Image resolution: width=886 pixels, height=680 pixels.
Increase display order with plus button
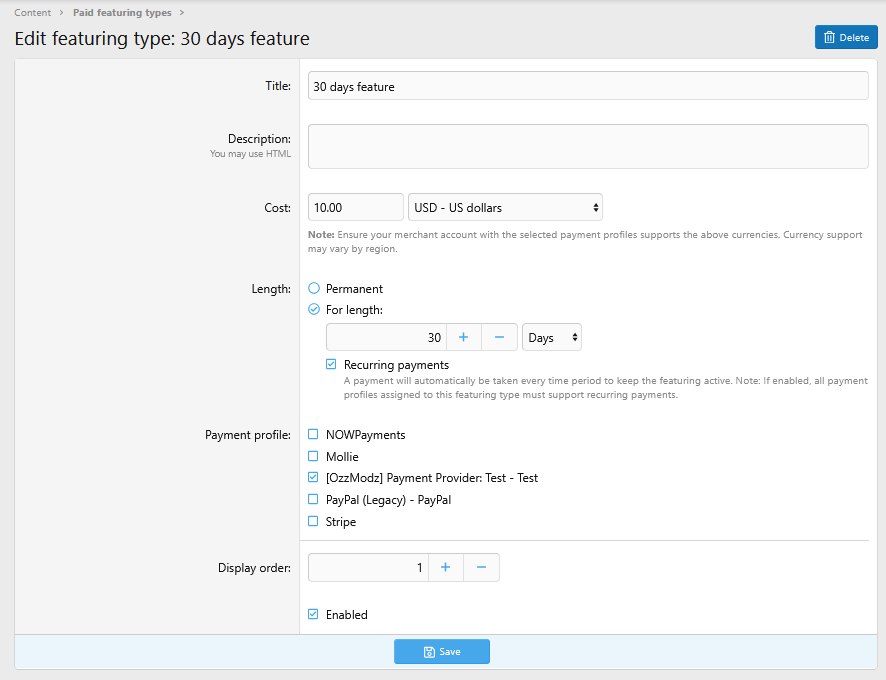[x=446, y=568]
